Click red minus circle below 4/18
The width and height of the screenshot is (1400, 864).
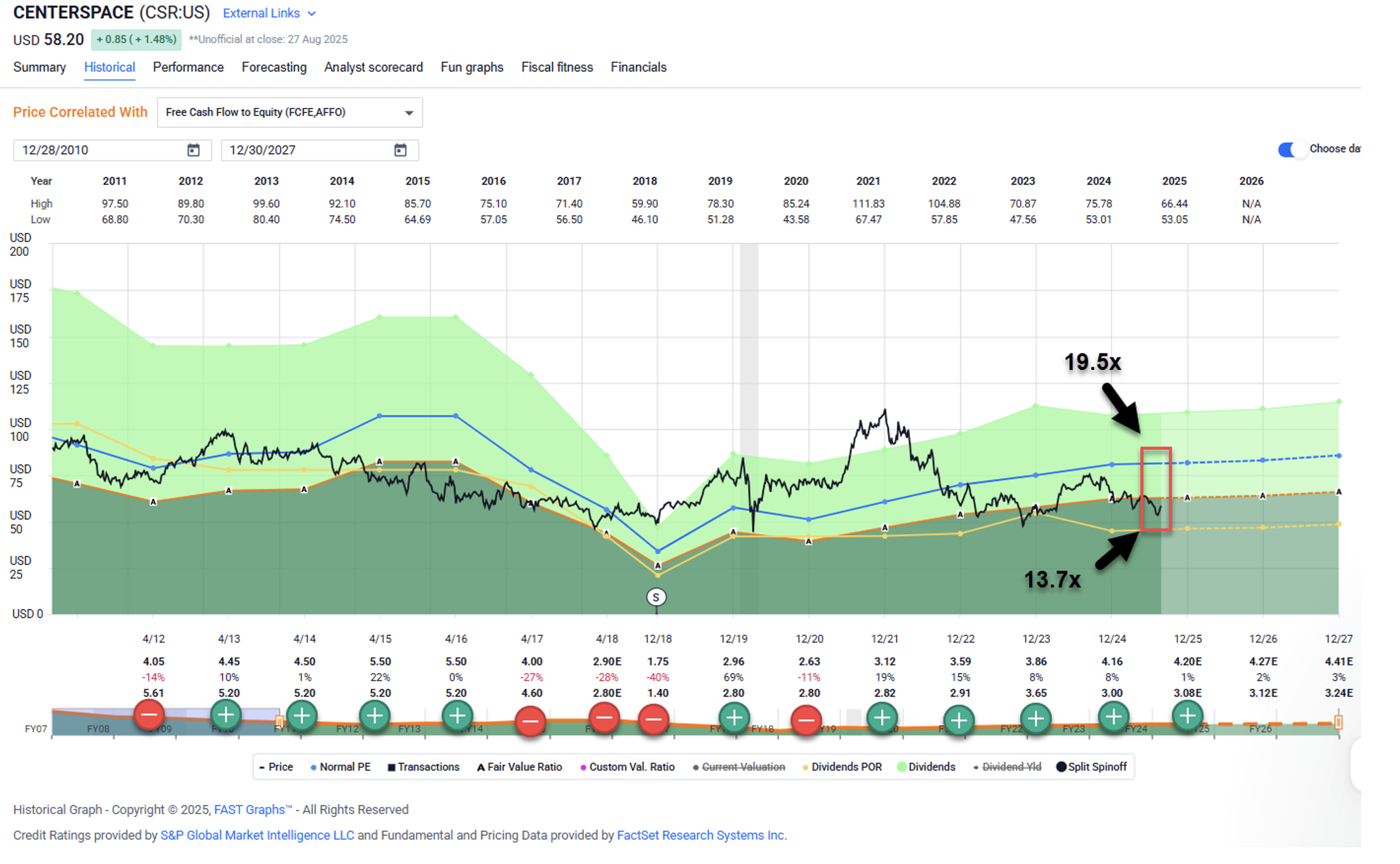coord(604,718)
